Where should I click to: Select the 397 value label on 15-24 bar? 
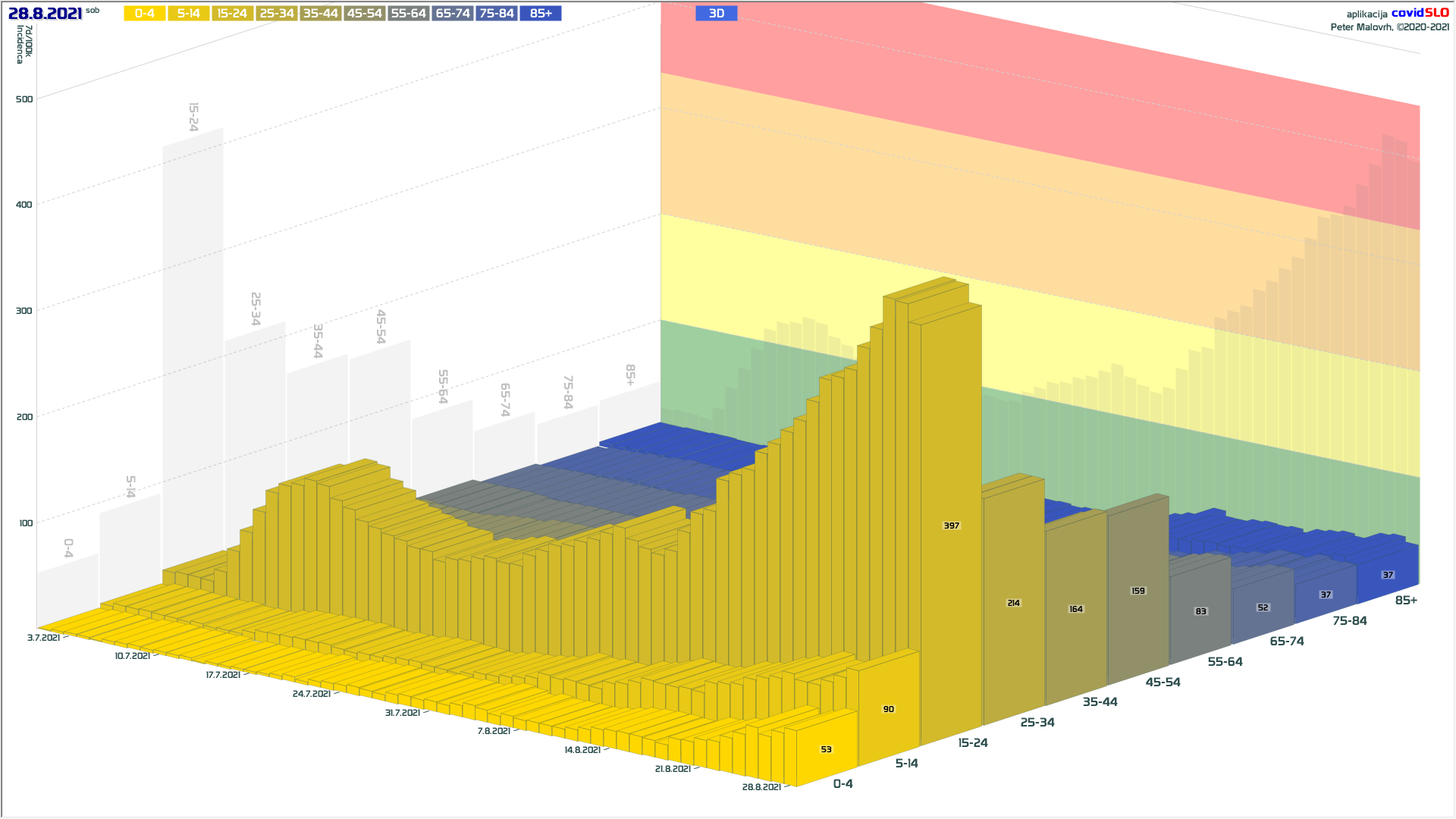[x=951, y=526]
